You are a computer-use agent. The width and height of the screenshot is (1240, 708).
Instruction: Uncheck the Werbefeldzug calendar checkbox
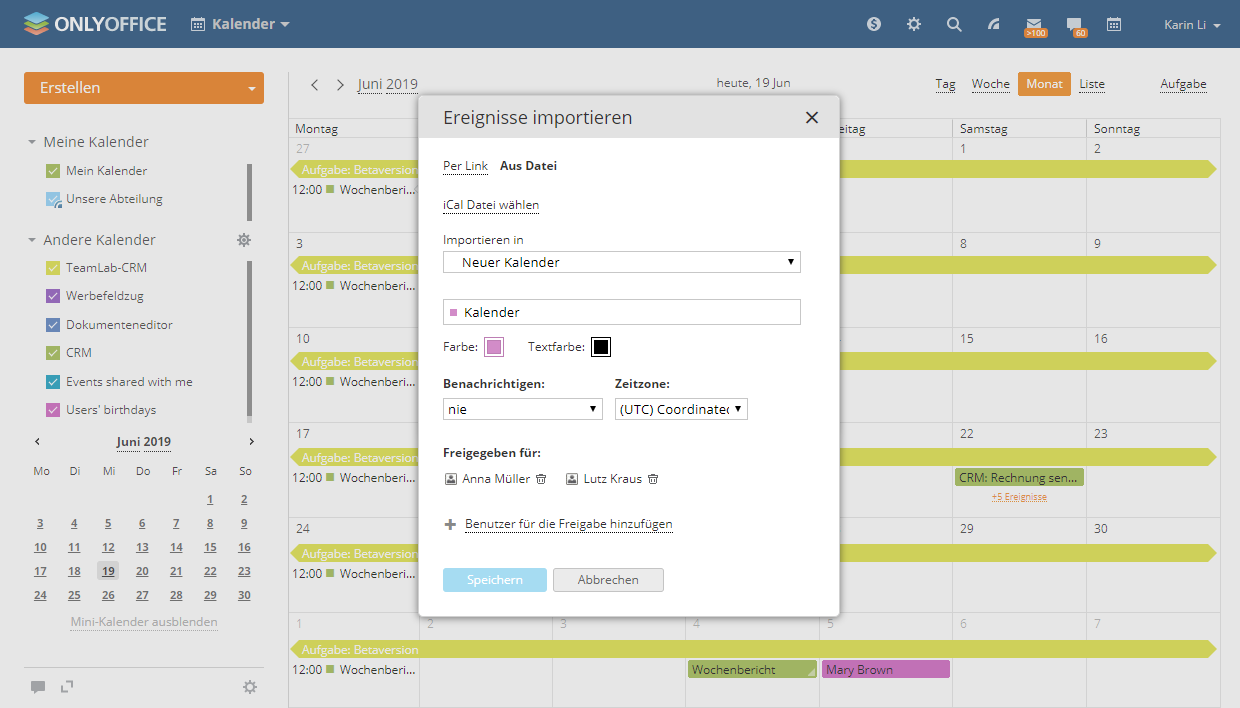coord(53,296)
